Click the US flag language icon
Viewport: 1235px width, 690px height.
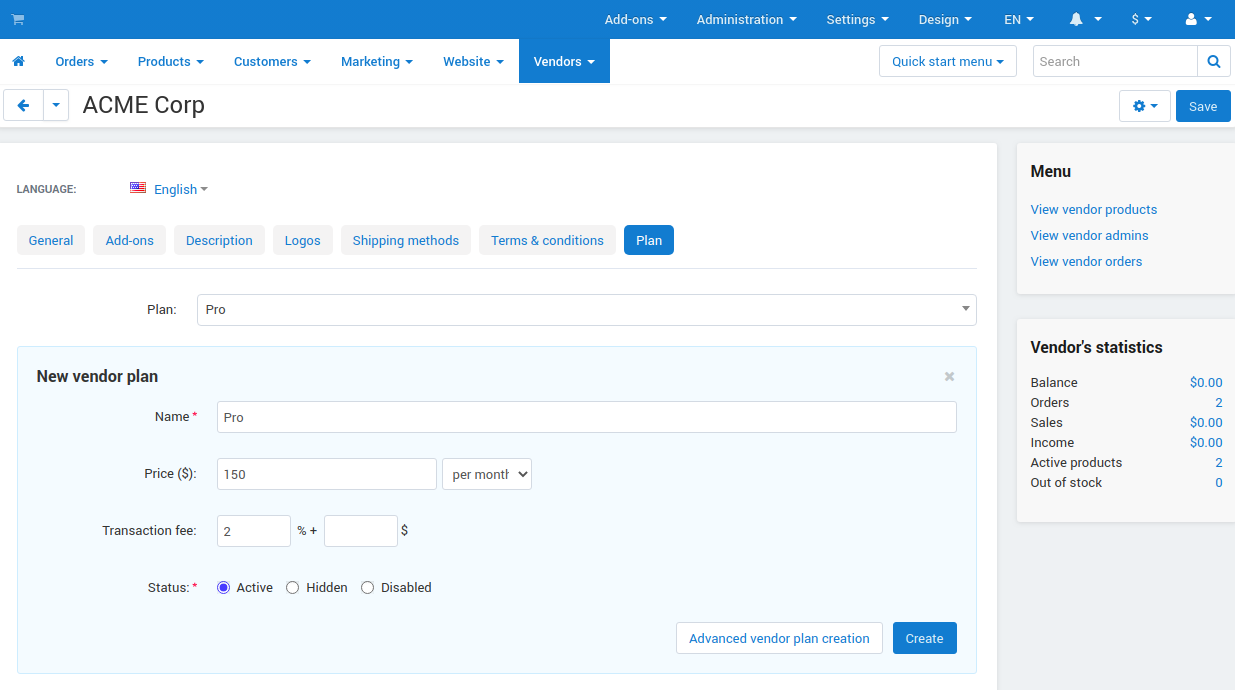(138, 188)
